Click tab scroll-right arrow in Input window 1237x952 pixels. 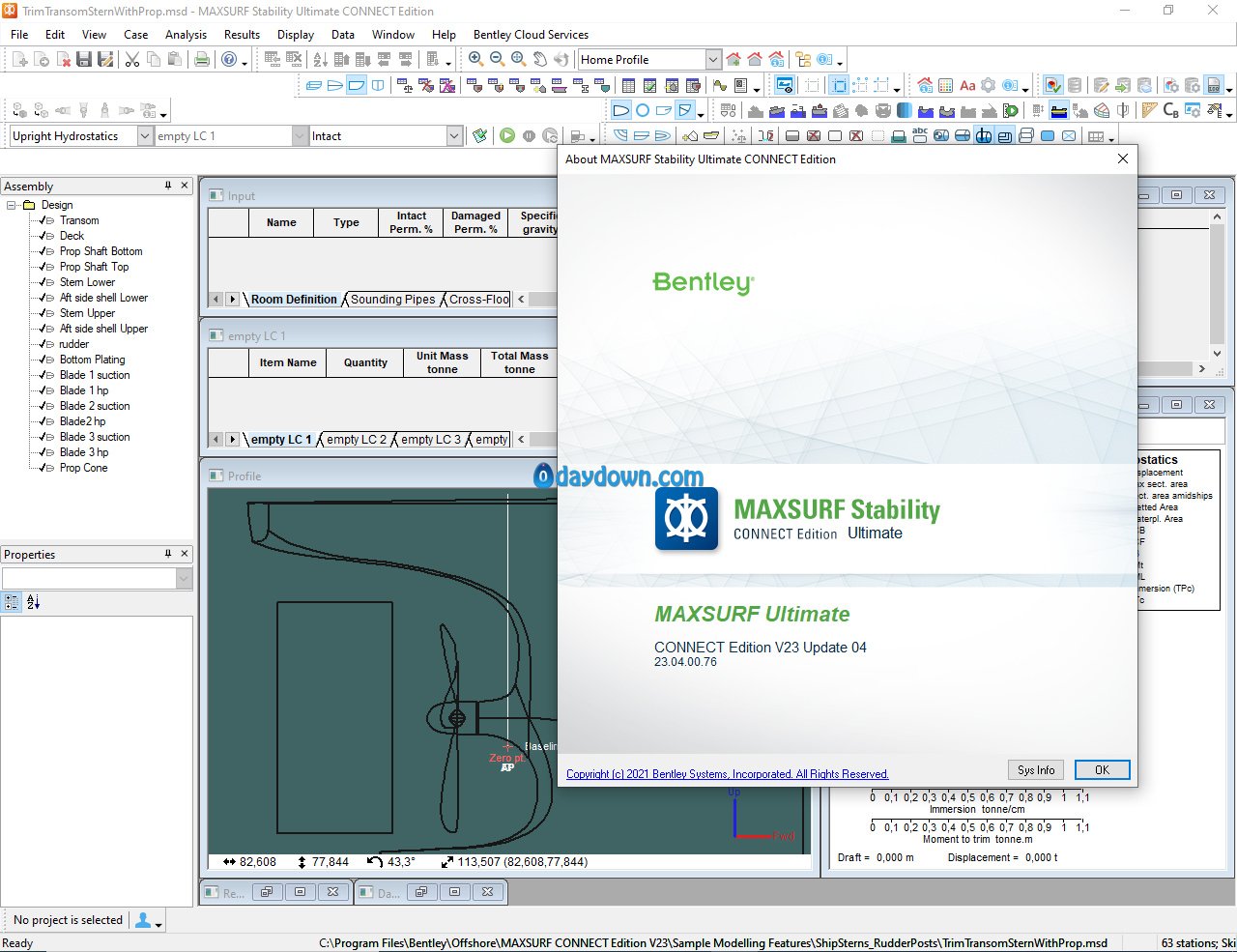pyautogui.click(x=232, y=300)
